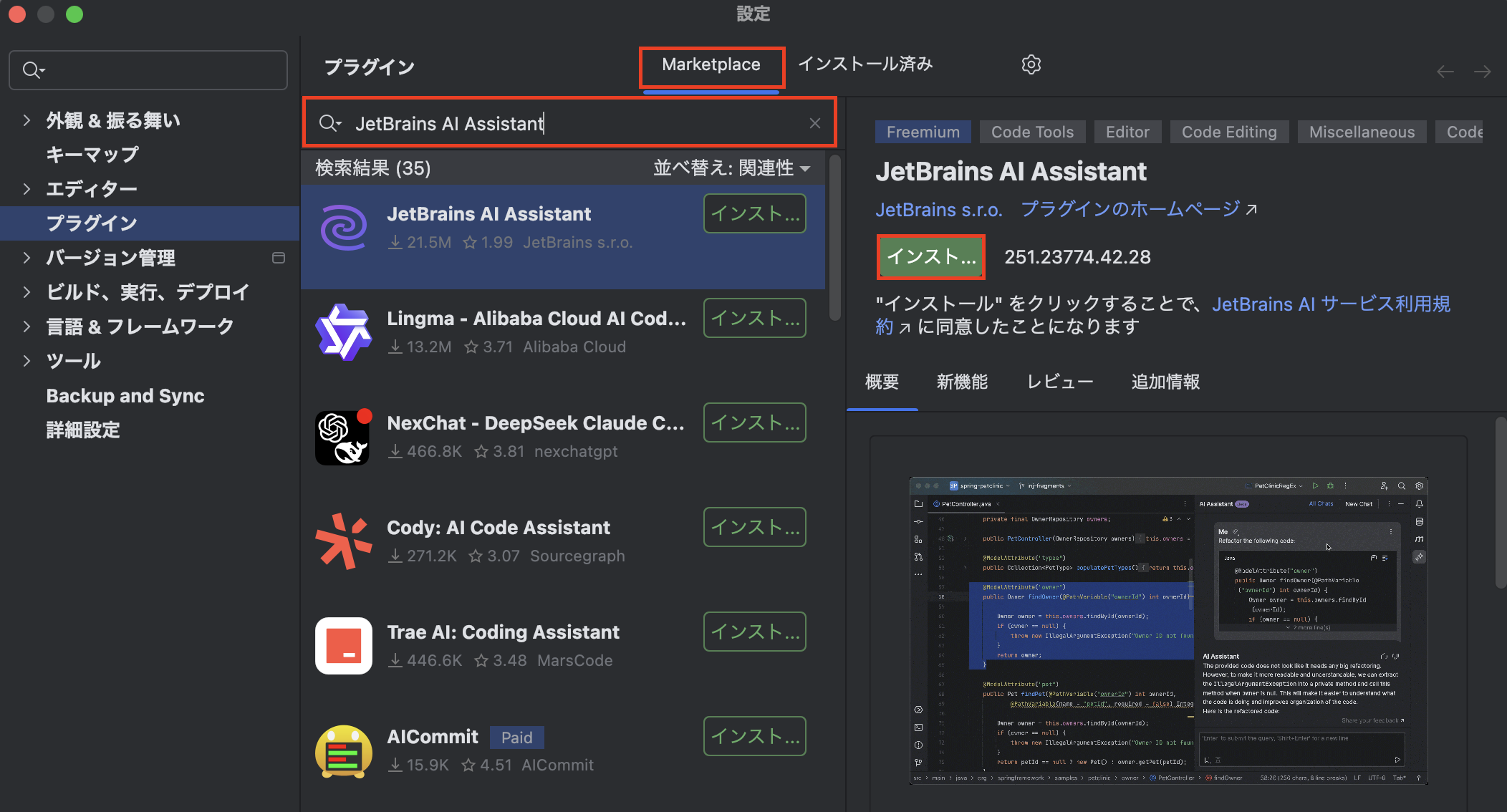Open the external link arrow beside プラグインのホームページ
Viewport: 1507px width, 812px height.
(x=1251, y=209)
